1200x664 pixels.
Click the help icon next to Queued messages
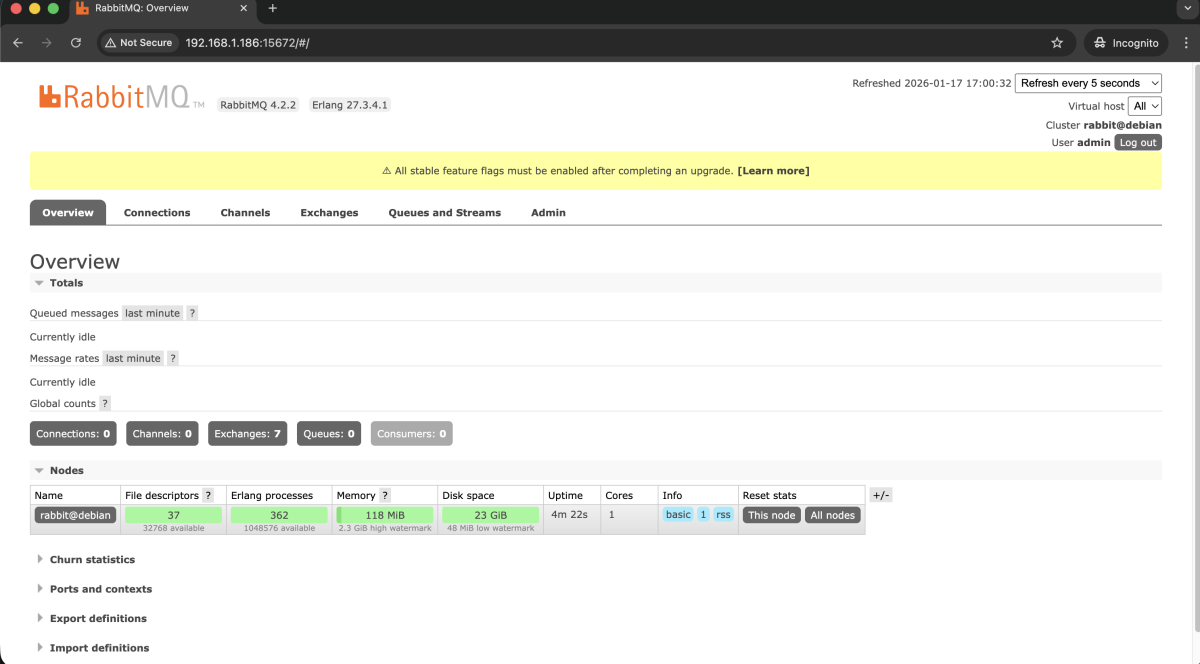(192, 313)
